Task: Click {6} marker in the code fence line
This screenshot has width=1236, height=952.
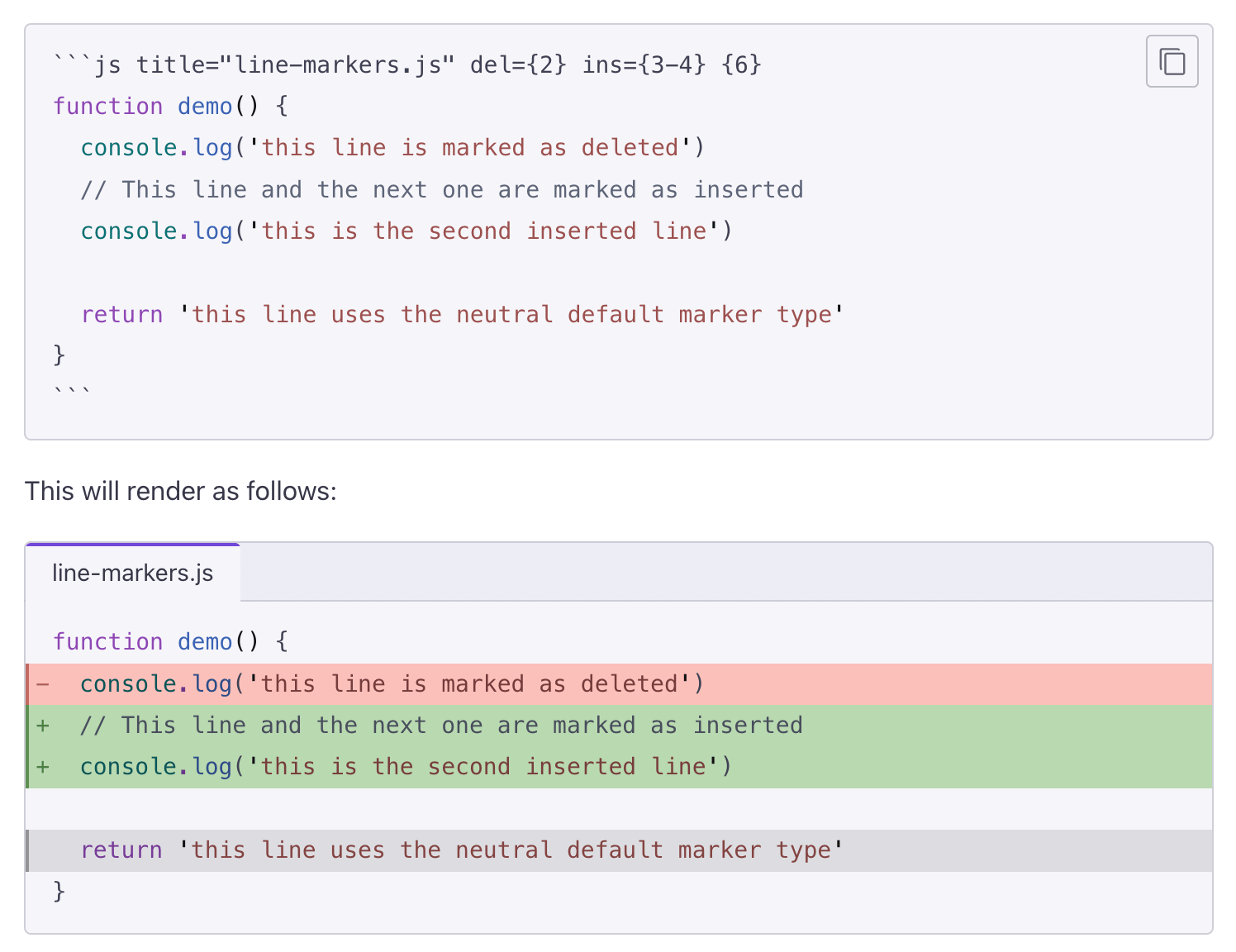Action: point(741,64)
